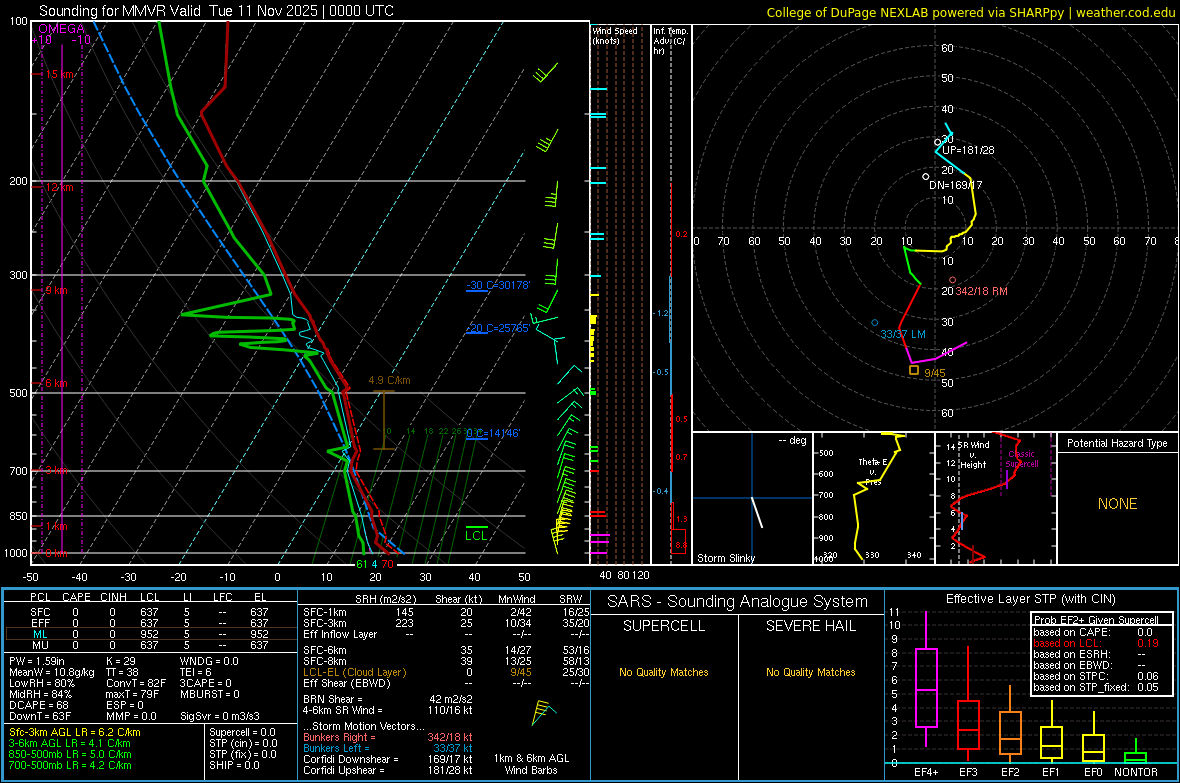Select the Classic Supercell label
The image size is (1180, 783).
(x=1021, y=459)
